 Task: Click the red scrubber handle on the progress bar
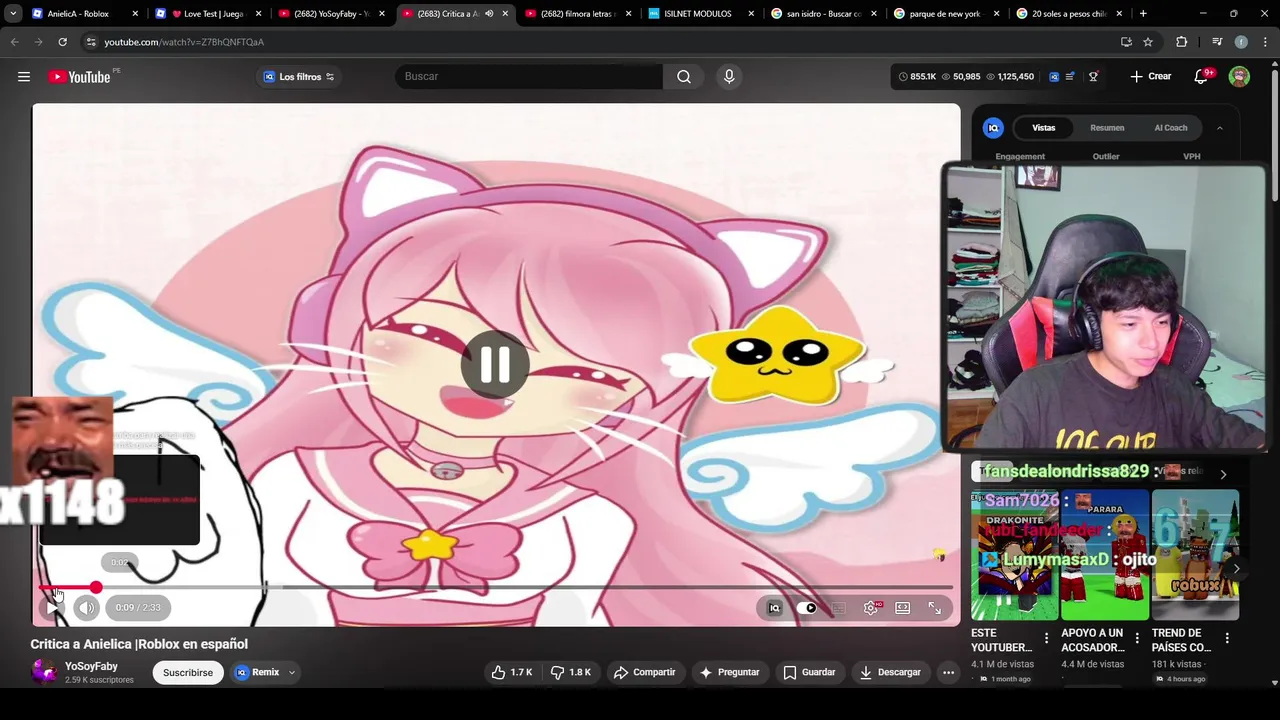pyautogui.click(x=95, y=588)
